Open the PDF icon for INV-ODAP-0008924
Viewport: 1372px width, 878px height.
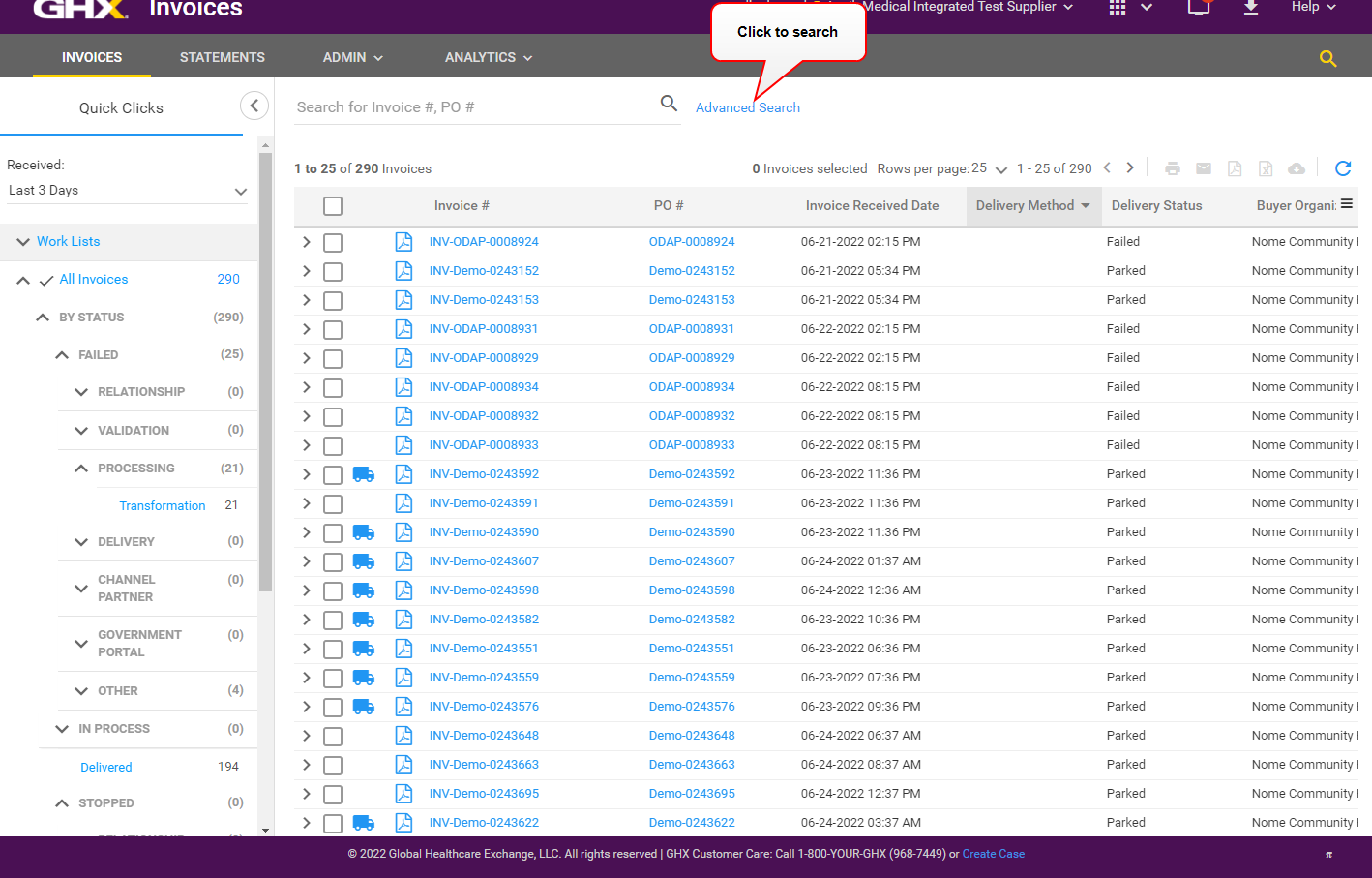(403, 242)
